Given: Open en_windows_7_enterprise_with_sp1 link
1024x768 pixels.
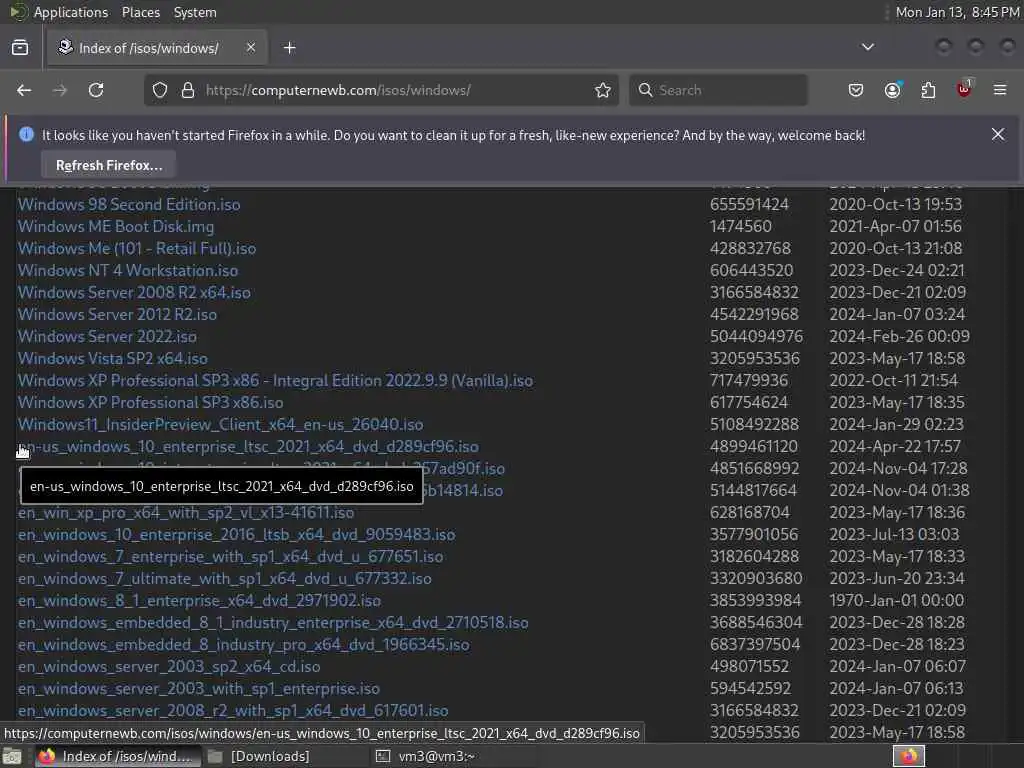Looking at the screenshot, I should pos(231,556).
